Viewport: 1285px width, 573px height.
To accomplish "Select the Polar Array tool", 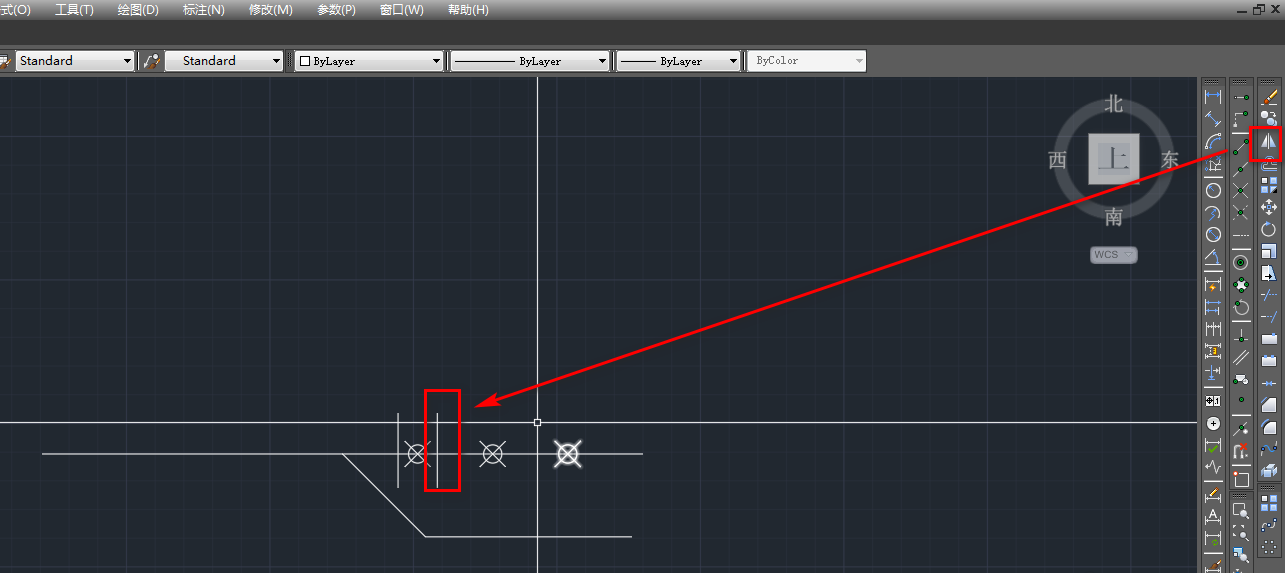I will tap(1269, 546).
